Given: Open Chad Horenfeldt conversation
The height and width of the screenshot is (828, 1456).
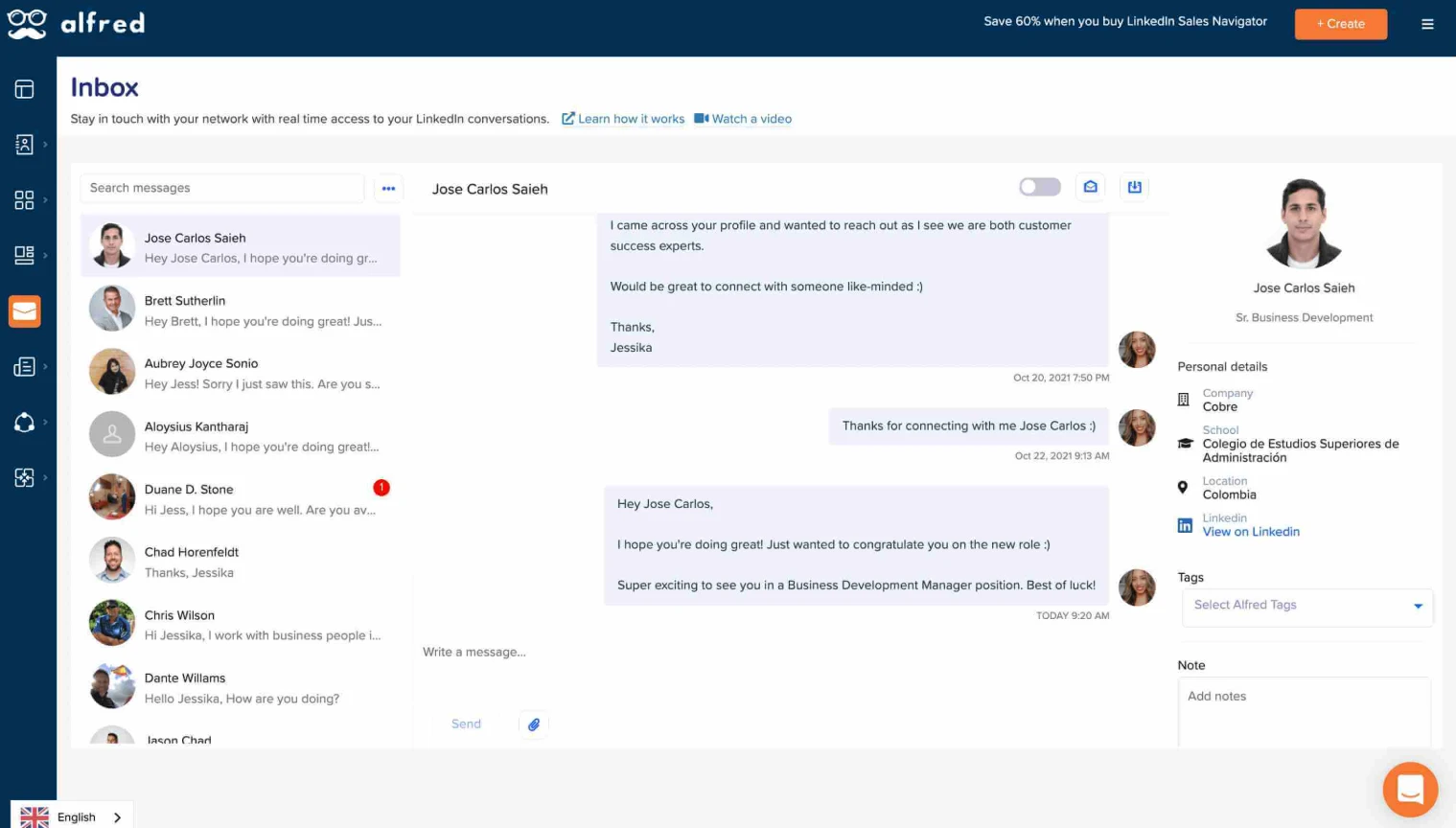Looking at the screenshot, I should [x=241, y=562].
